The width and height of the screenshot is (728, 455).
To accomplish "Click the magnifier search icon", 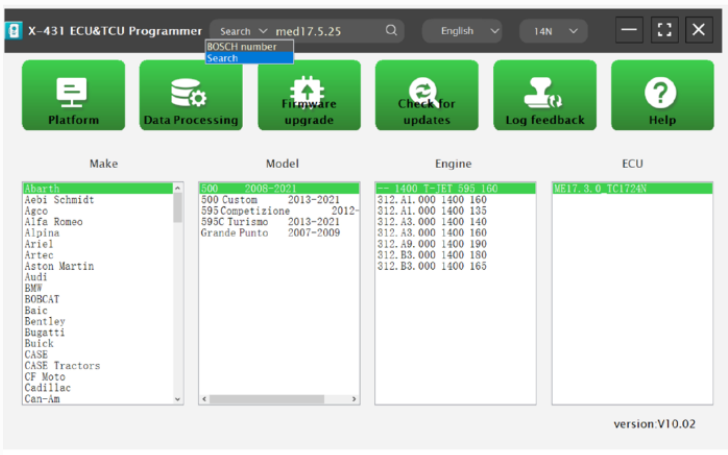I will point(391,31).
